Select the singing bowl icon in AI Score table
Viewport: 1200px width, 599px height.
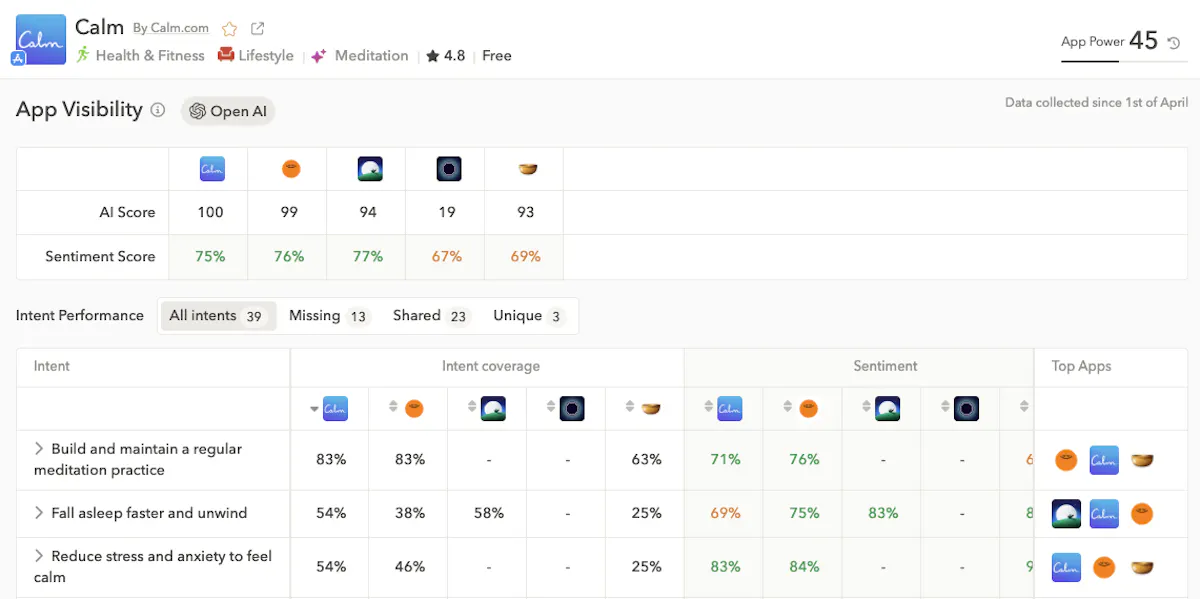pyautogui.click(x=527, y=169)
